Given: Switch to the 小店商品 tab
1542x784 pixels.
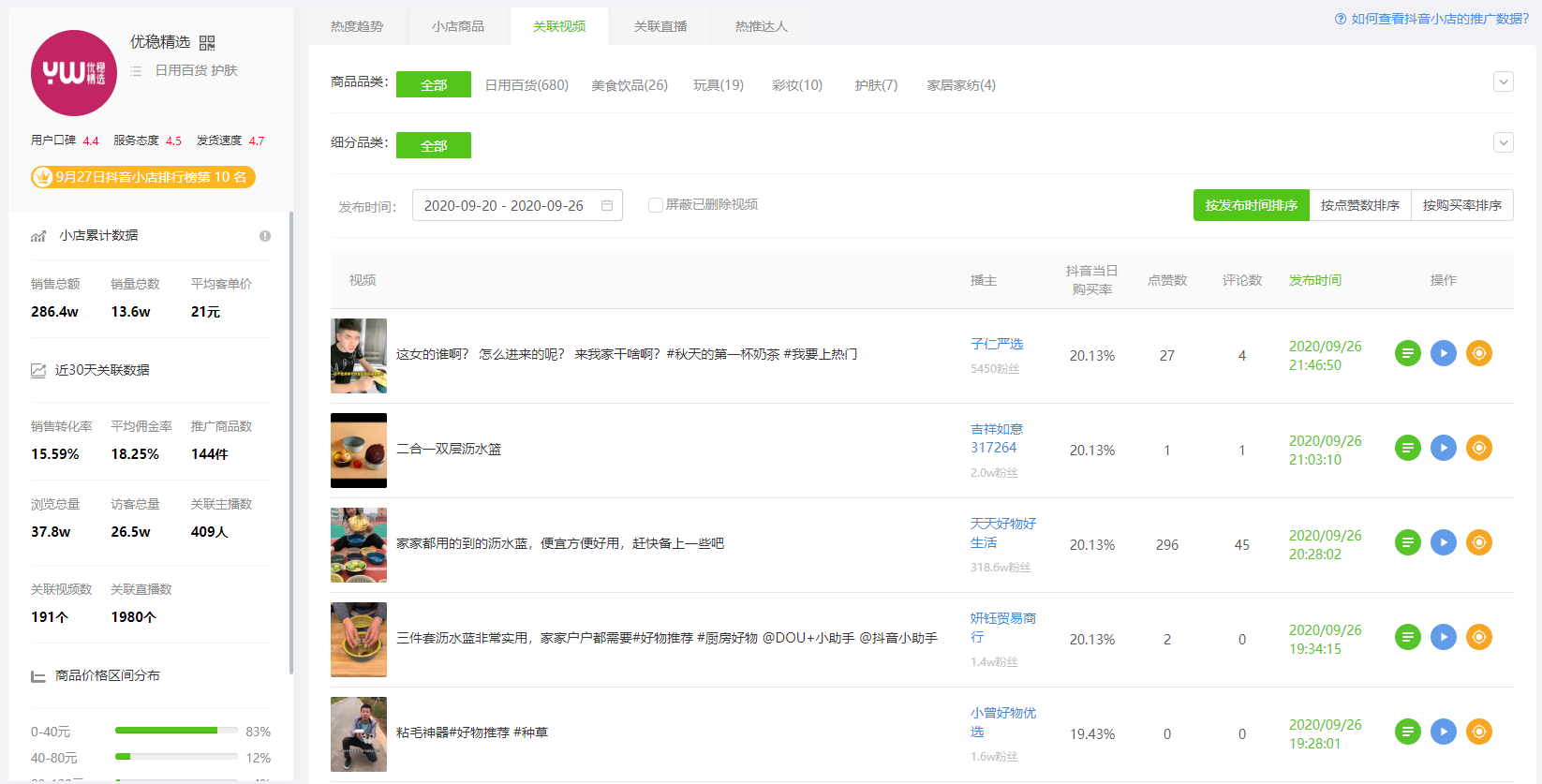Looking at the screenshot, I should coord(458,26).
